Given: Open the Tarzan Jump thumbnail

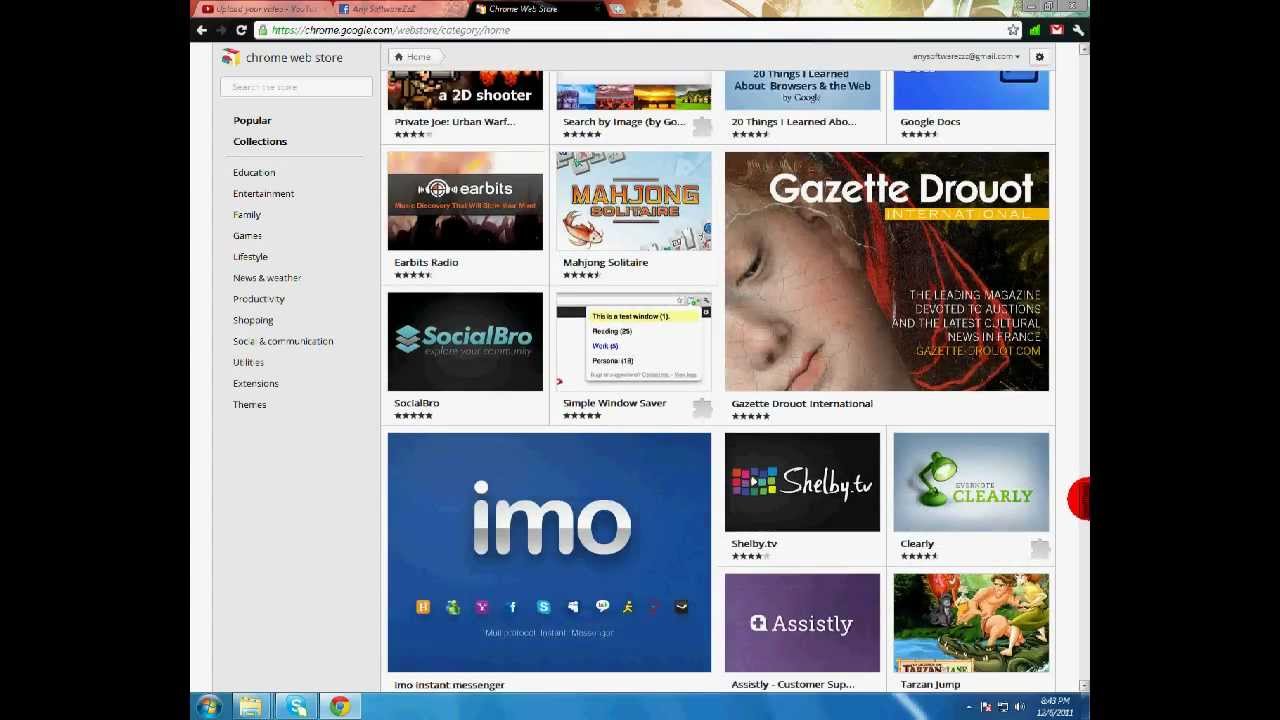Looking at the screenshot, I should (x=971, y=622).
